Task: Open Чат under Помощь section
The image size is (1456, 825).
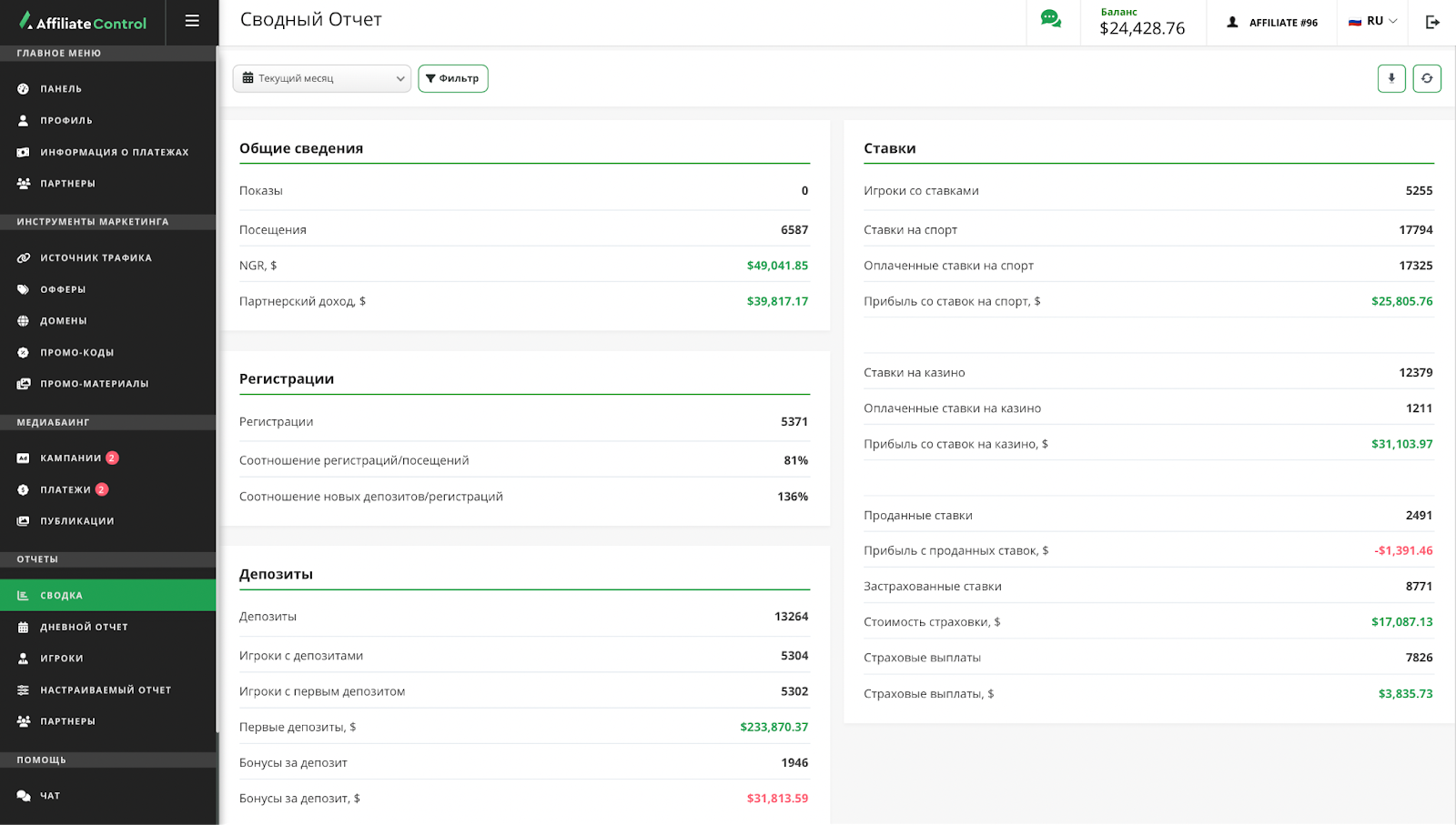Action: pos(50,796)
